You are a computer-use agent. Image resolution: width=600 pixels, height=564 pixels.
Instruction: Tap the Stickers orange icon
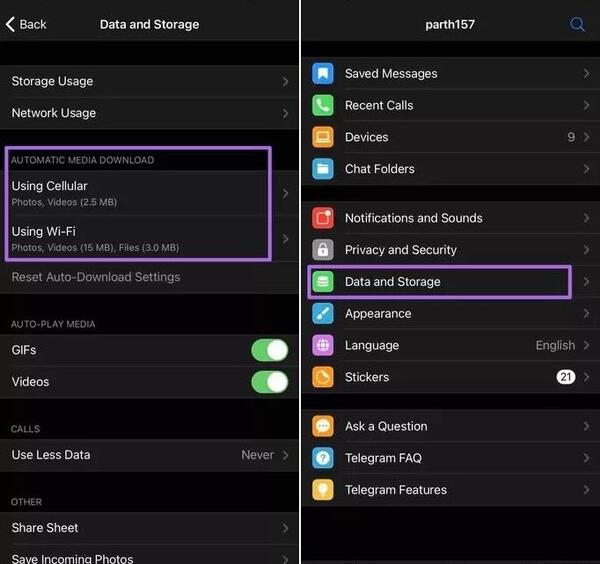click(323, 377)
